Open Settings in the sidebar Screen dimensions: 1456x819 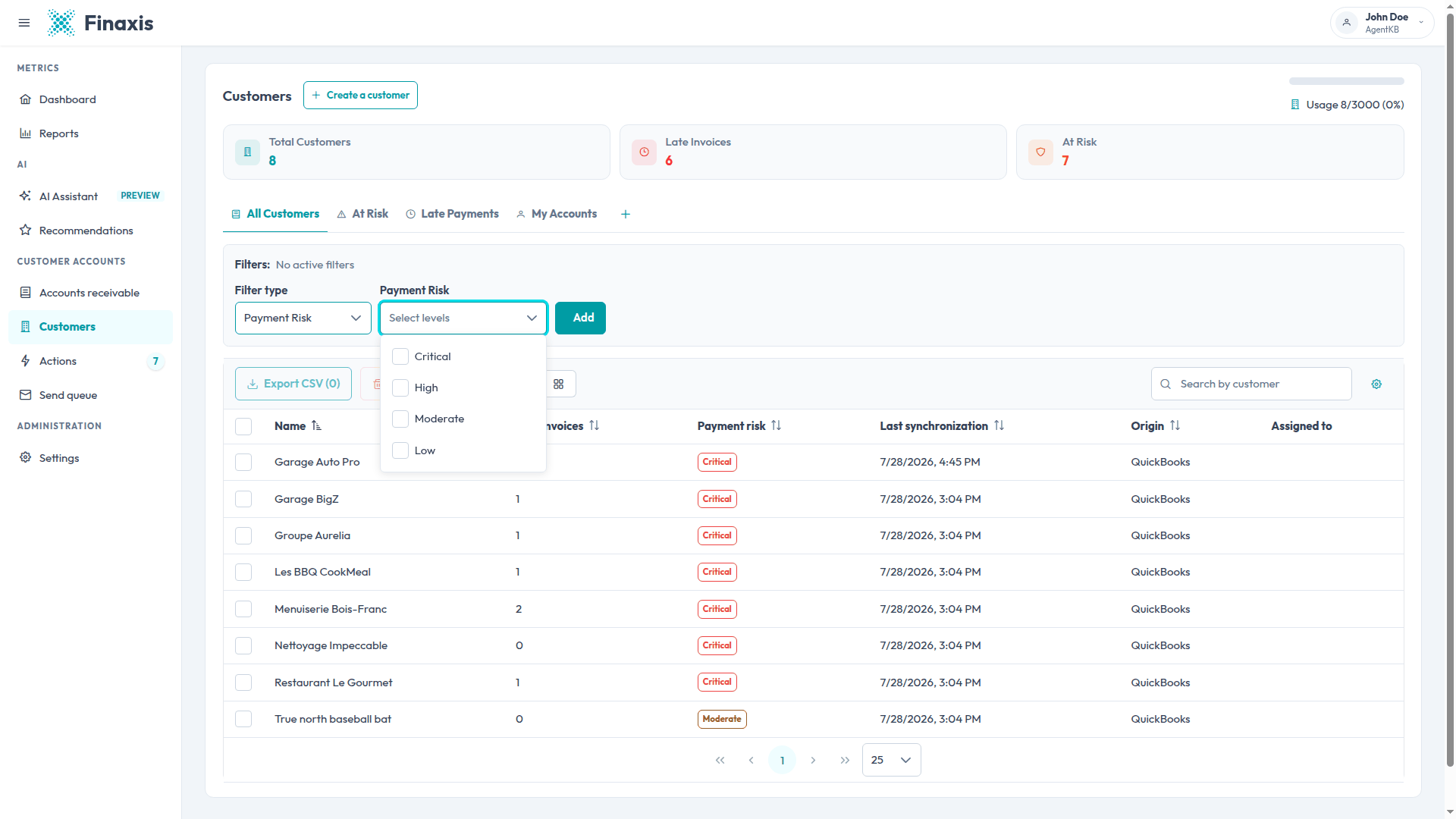[90, 458]
